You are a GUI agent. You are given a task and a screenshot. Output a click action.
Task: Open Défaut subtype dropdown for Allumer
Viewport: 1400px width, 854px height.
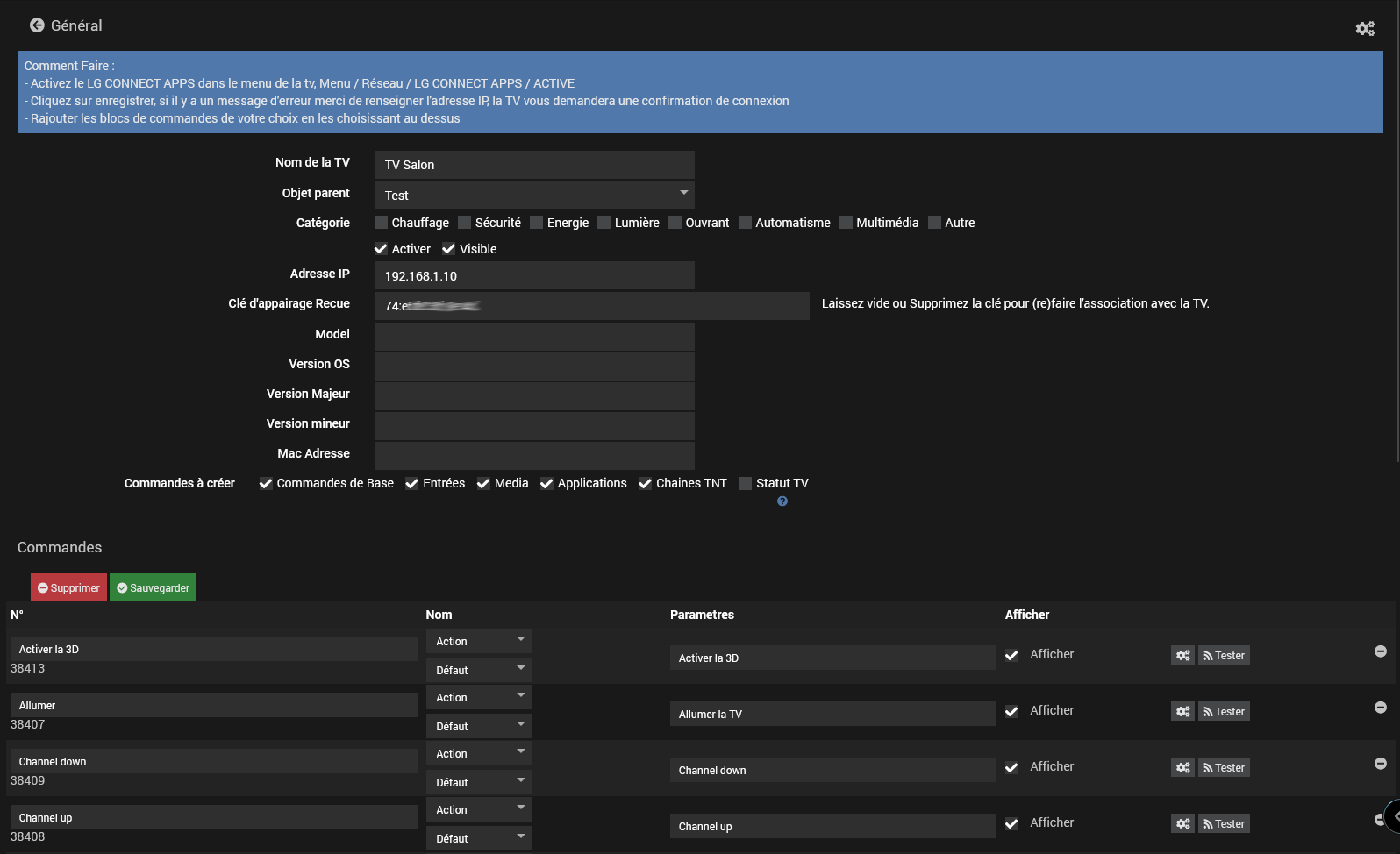coord(479,727)
